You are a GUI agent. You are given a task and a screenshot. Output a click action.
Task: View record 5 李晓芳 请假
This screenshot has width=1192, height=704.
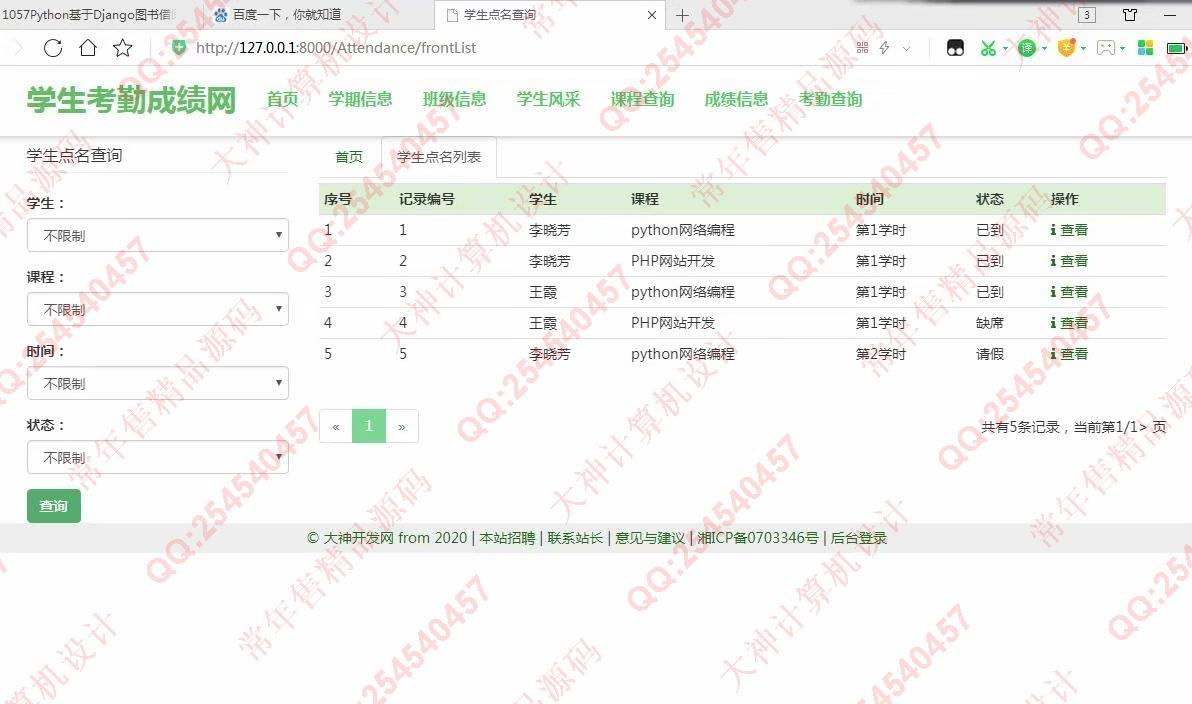[x=1069, y=354]
